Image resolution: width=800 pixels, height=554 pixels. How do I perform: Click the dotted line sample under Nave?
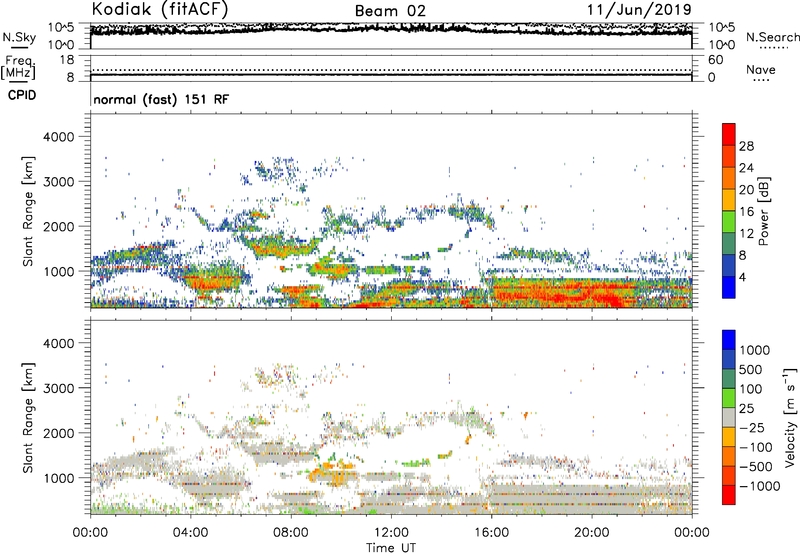(x=762, y=81)
